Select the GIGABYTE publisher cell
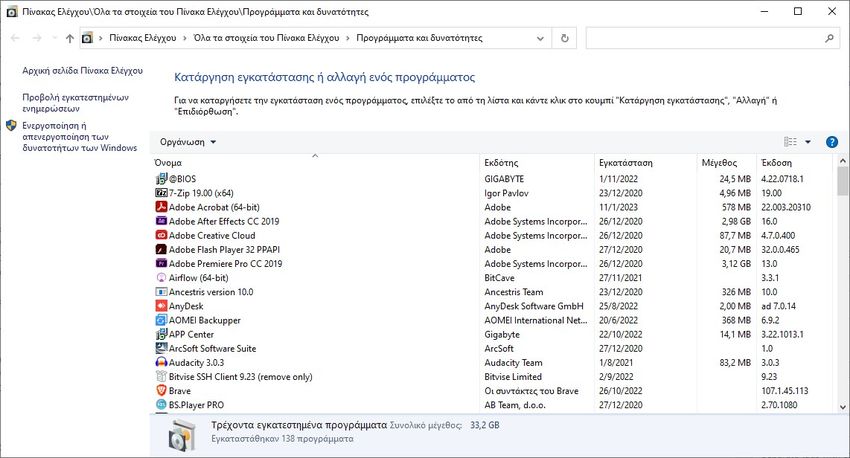 pyautogui.click(x=504, y=179)
